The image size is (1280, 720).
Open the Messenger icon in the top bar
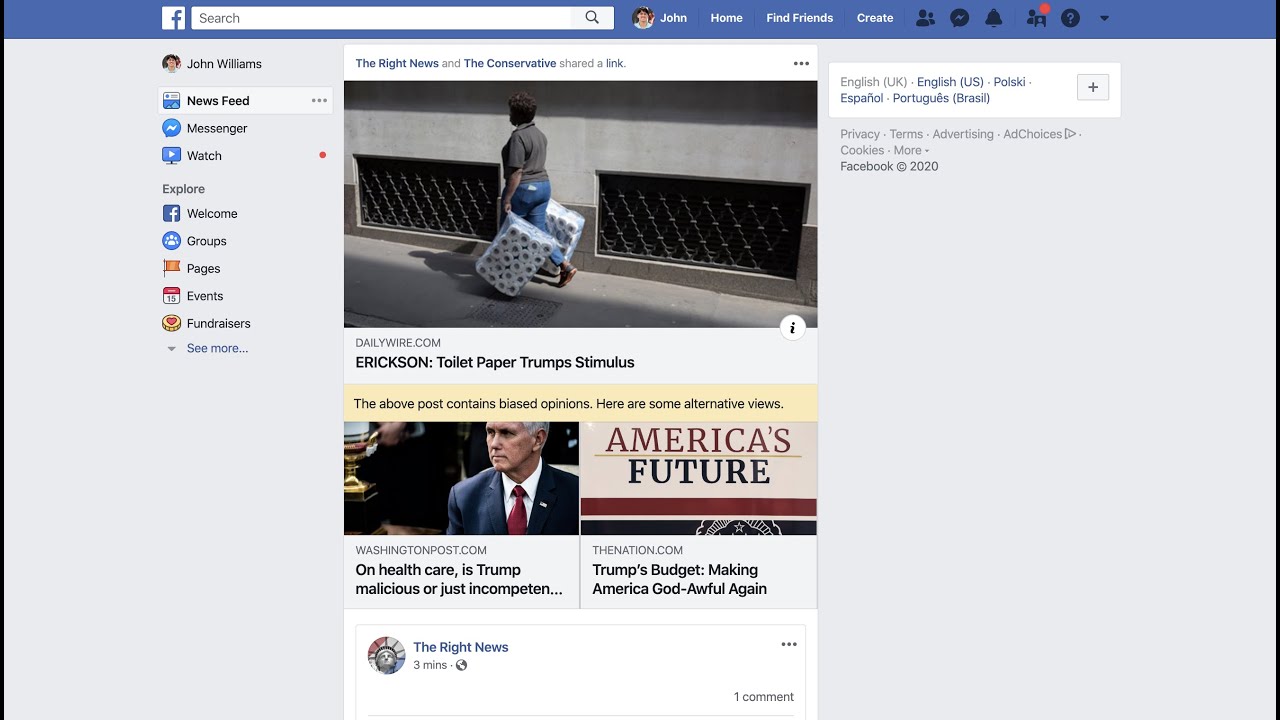pos(959,18)
